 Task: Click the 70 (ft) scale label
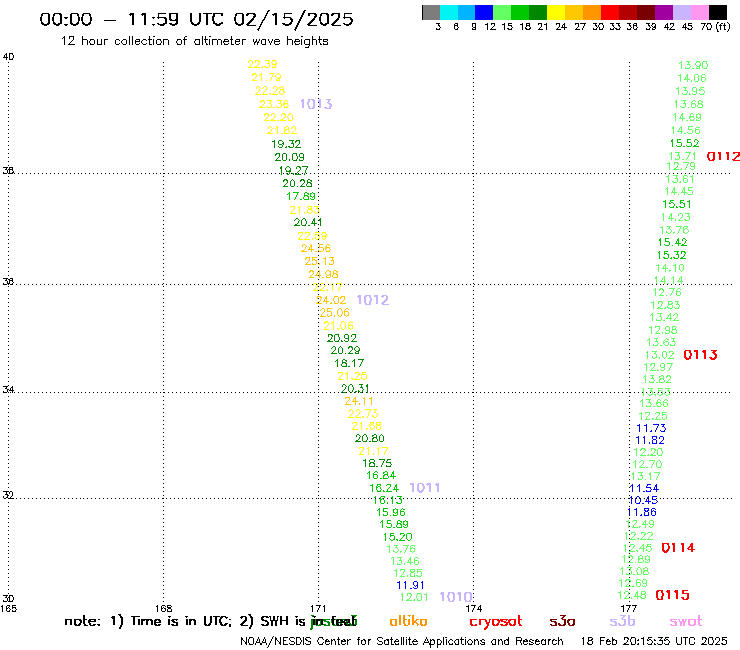click(x=715, y=27)
